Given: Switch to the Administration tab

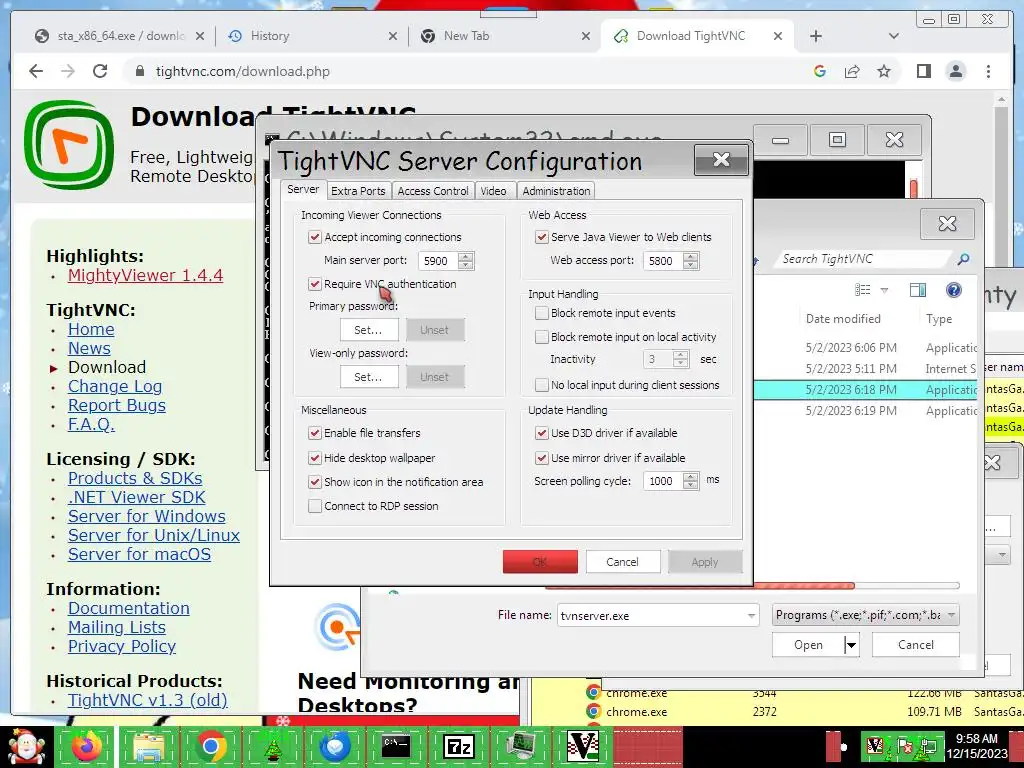Looking at the screenshot, I should pyautogui.click(x=556, y=191).
